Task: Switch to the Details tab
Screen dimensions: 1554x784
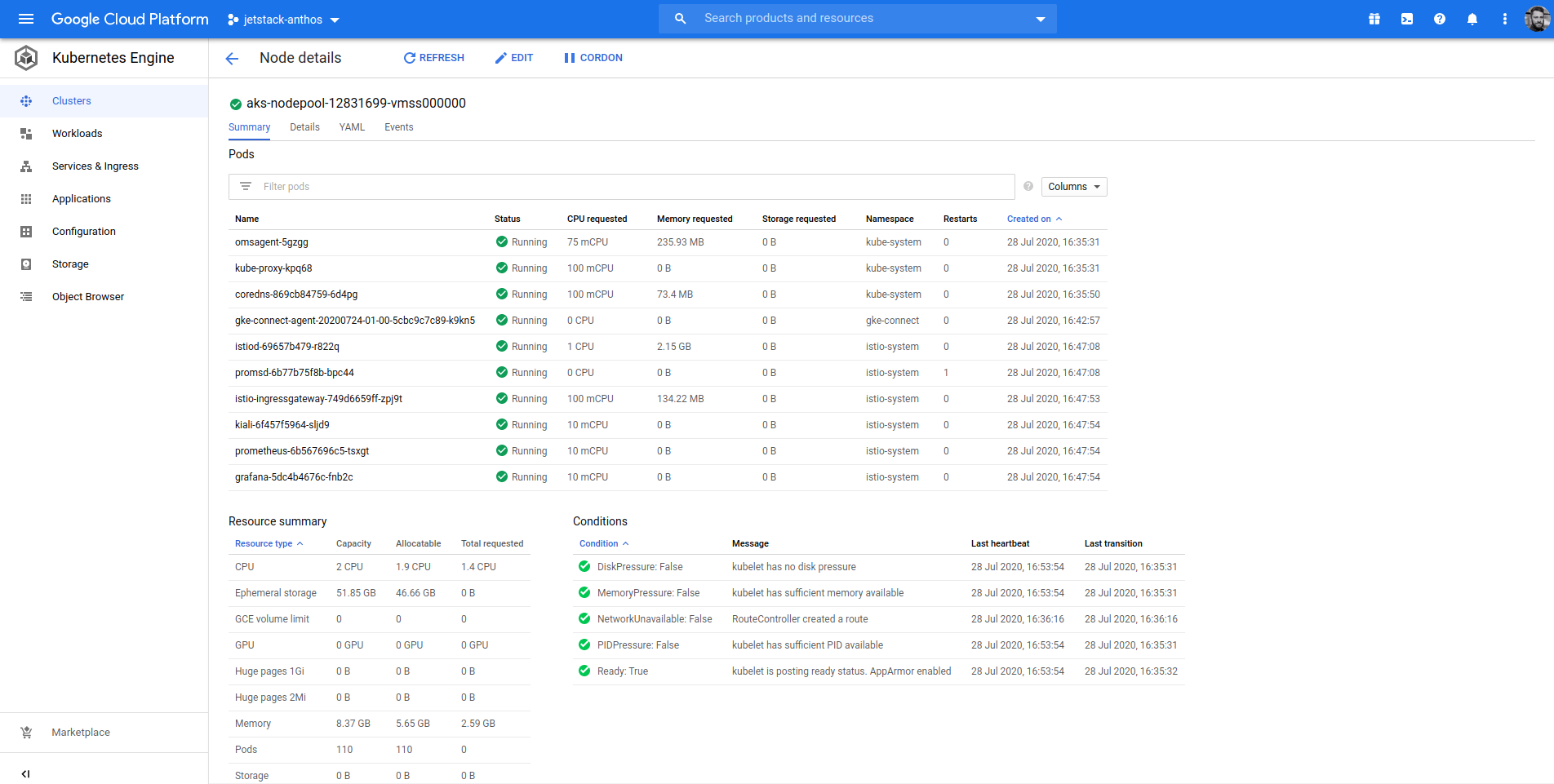Action: pyautogui.click(x=304, y=127)
